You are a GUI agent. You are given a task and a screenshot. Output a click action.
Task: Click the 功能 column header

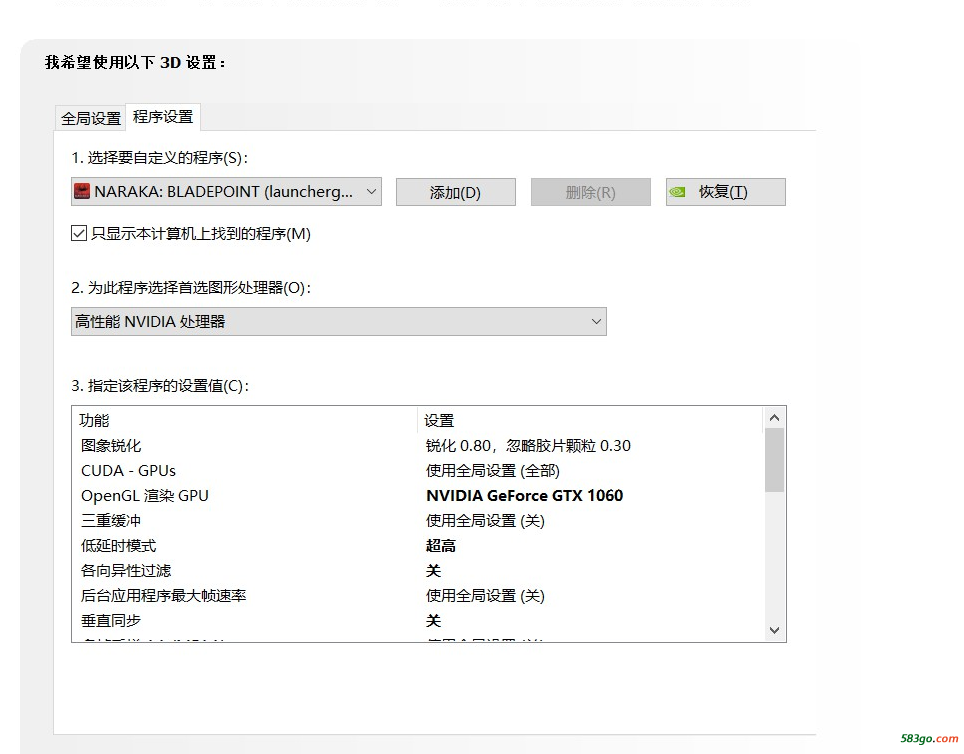click(245, 420)
